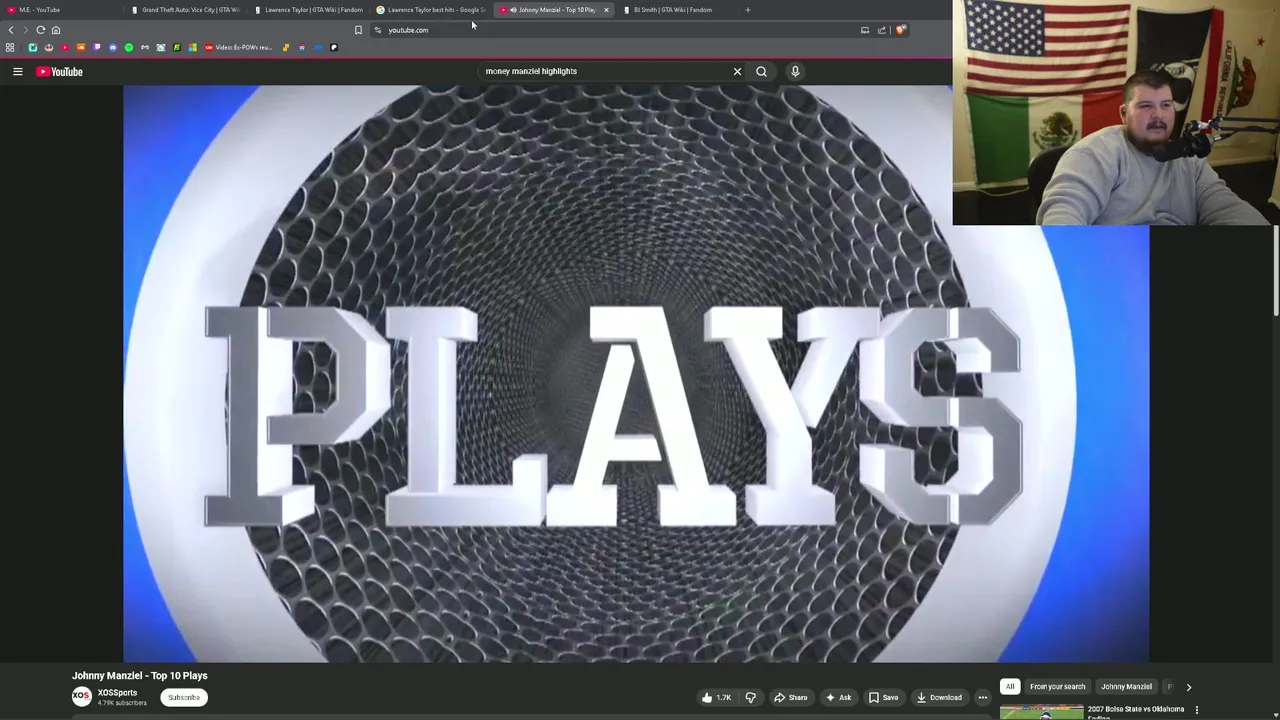Open the SoundCloud bookmark icon
The height and width of the screenshot is (720, 1280).
coord(81,47)
